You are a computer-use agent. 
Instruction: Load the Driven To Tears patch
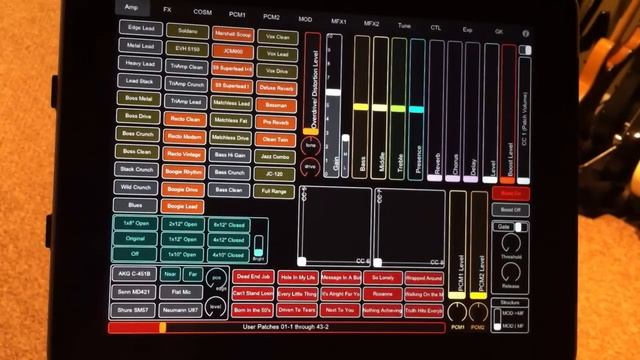(297, 310)
